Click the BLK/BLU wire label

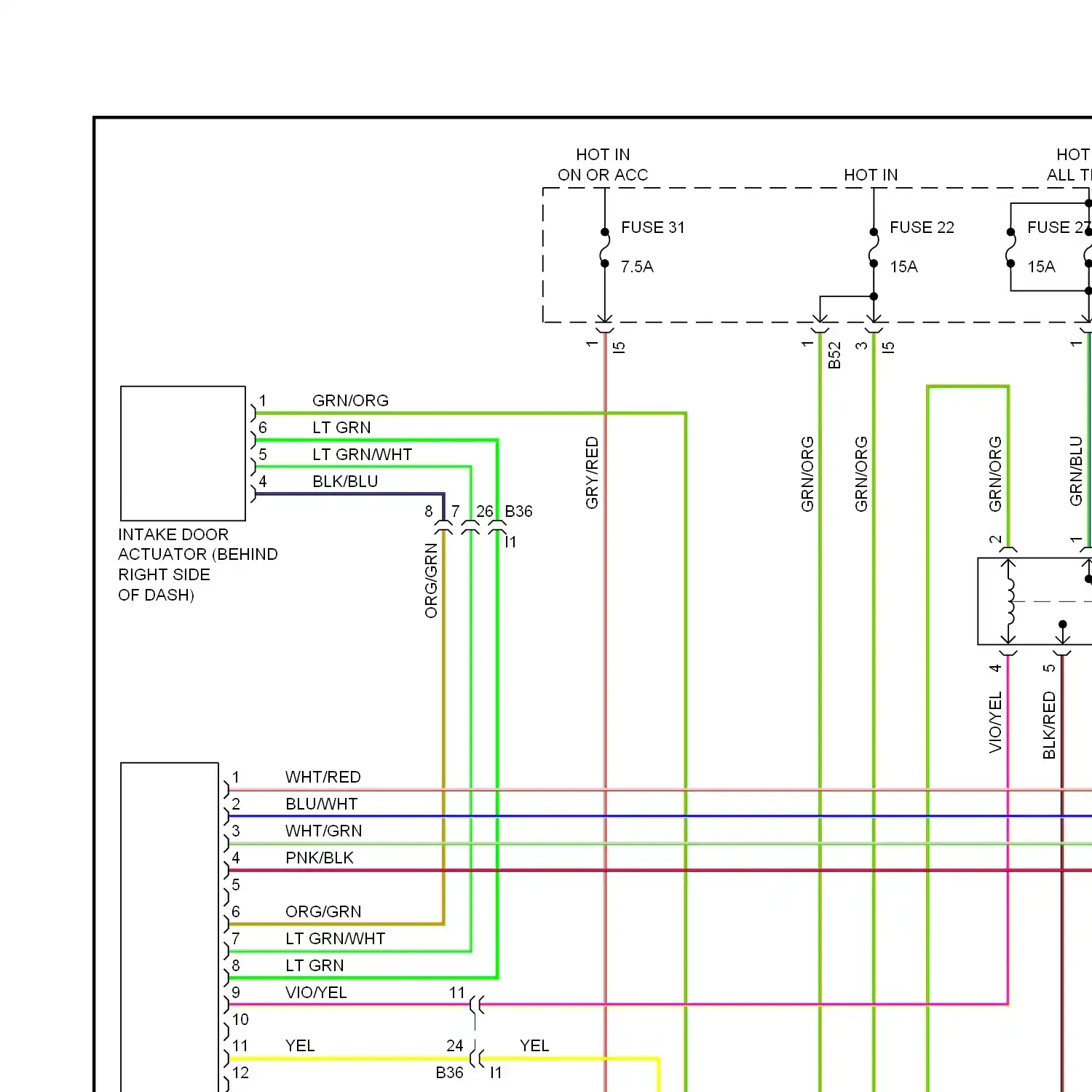pos(345,481)
